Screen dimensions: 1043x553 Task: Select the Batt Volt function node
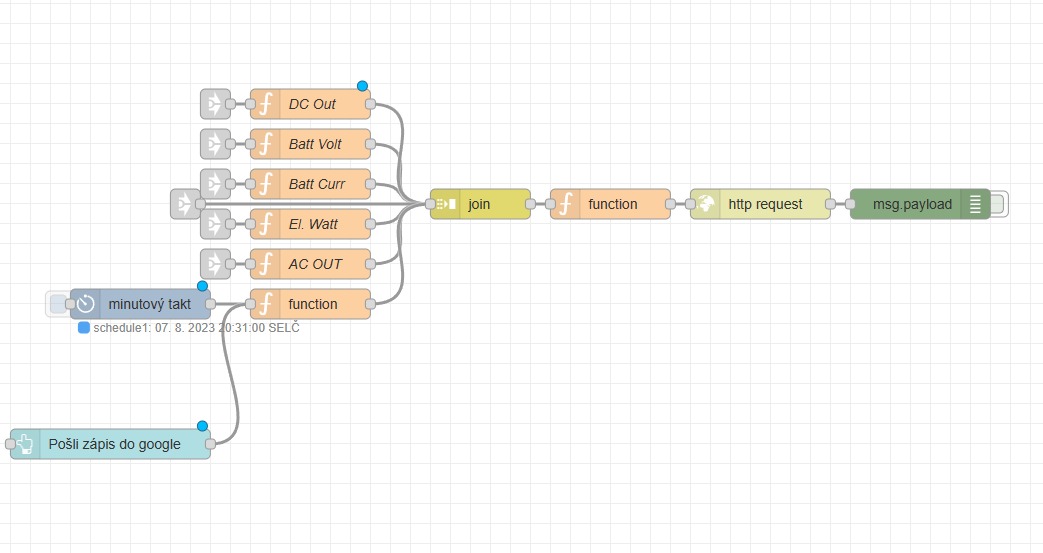pyautogui.click(x=310, y=144)
